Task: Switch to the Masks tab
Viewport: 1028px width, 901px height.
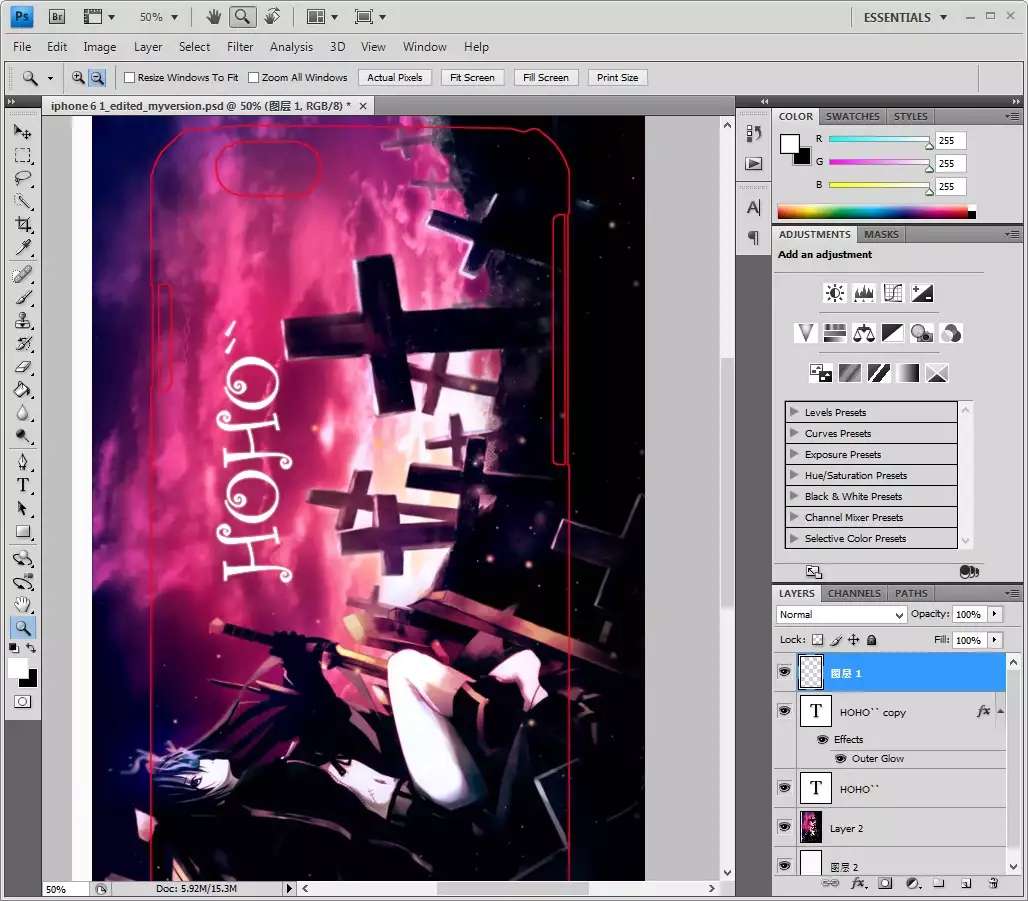Action: (x=881, y=234)
